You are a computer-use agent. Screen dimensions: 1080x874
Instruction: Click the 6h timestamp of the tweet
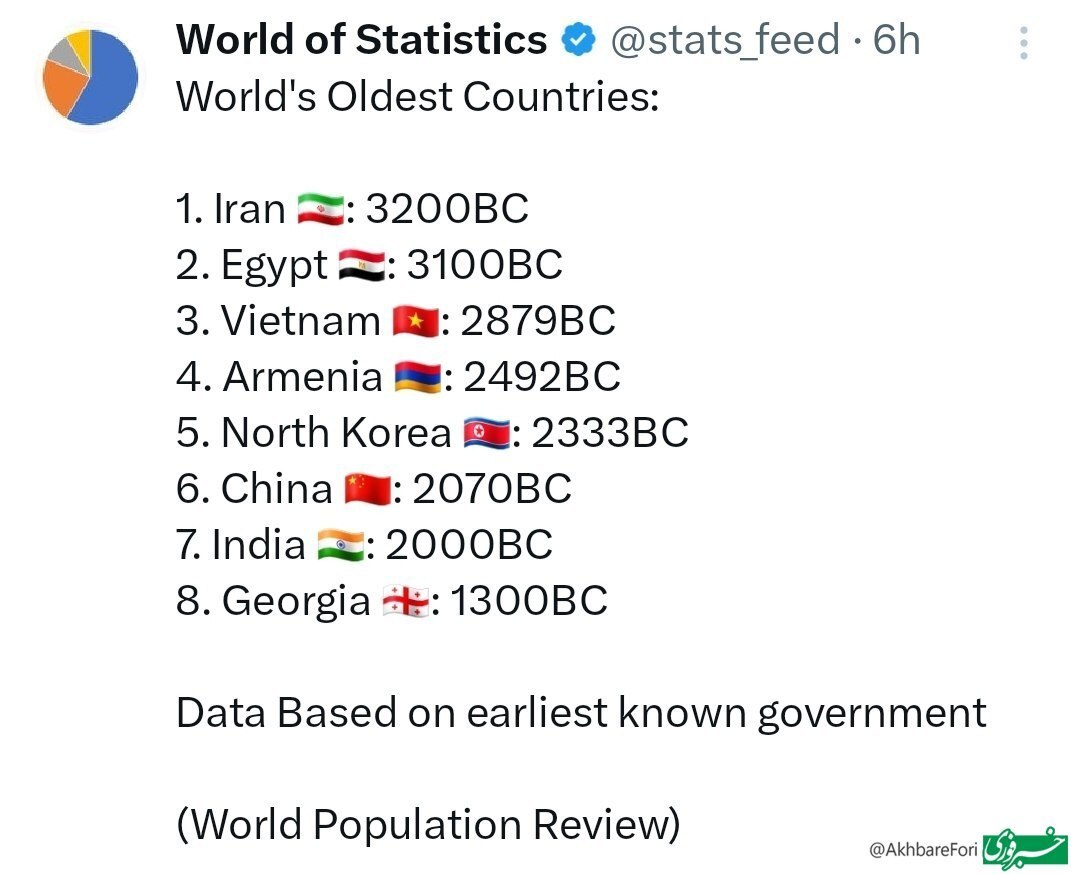(896, 40)
